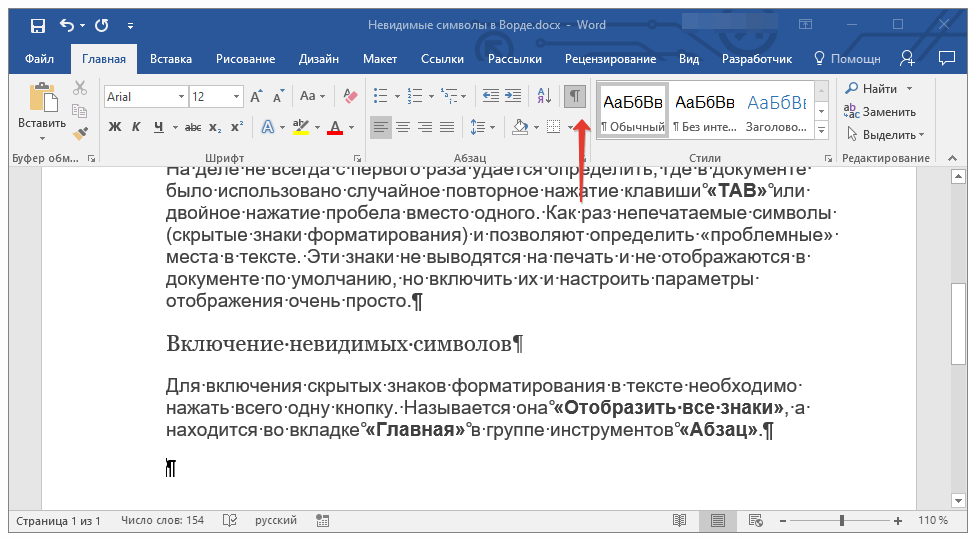Click the Format Painter brush icon
The image size is (968, 541).
pos(81,132)
